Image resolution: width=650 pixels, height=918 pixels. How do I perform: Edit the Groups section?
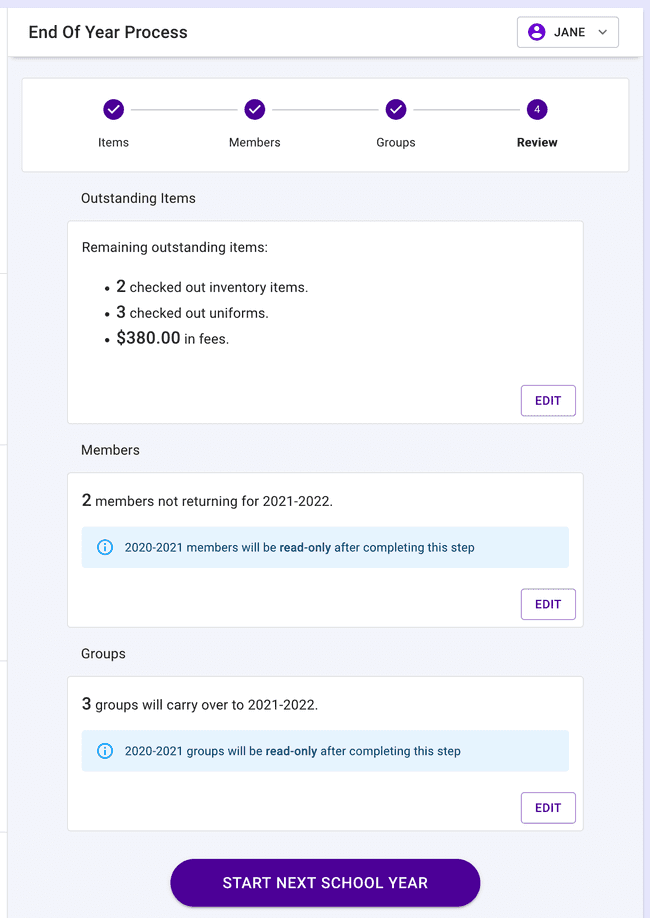[548, 808]
